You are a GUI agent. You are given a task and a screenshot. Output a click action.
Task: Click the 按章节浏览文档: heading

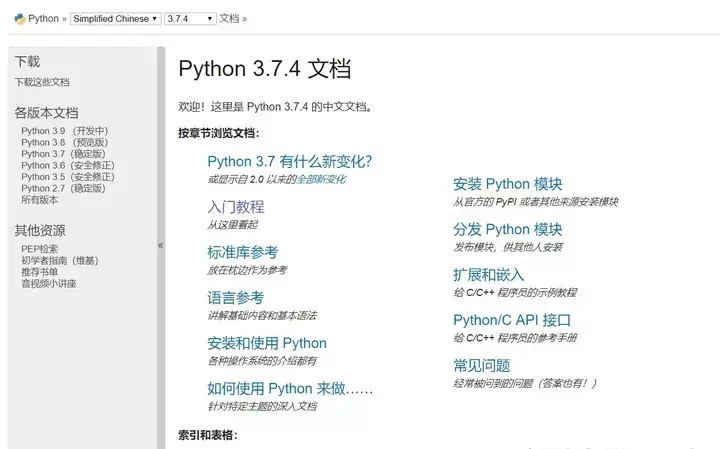click(219, 133)
